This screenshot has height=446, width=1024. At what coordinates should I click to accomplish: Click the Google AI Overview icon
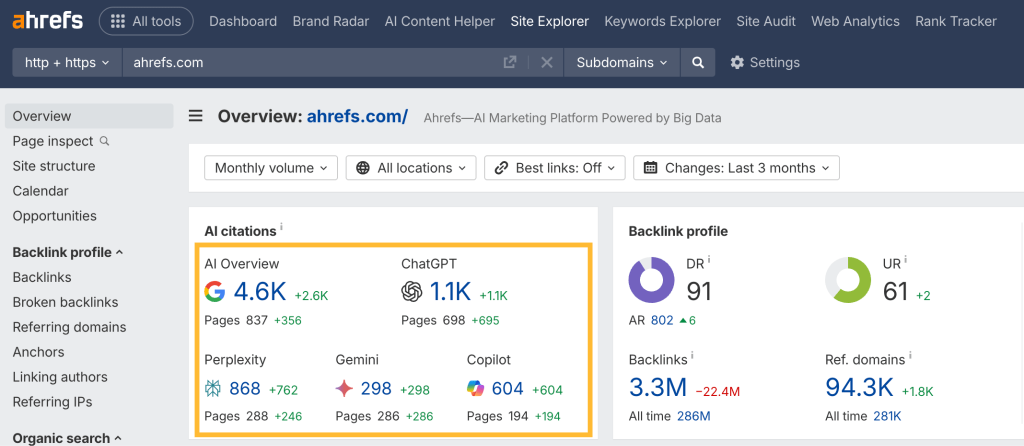point(214,292)
